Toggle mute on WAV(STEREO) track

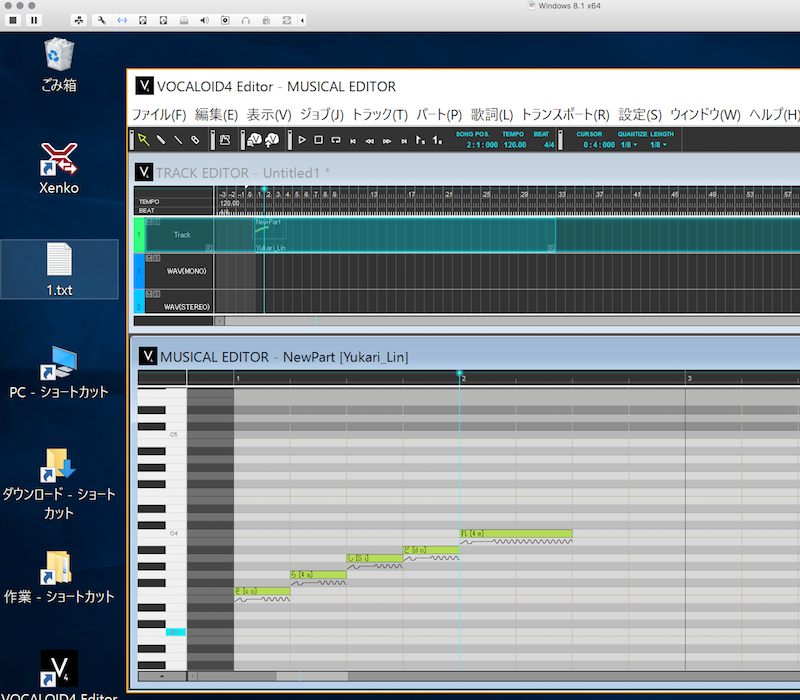[149, 294]
